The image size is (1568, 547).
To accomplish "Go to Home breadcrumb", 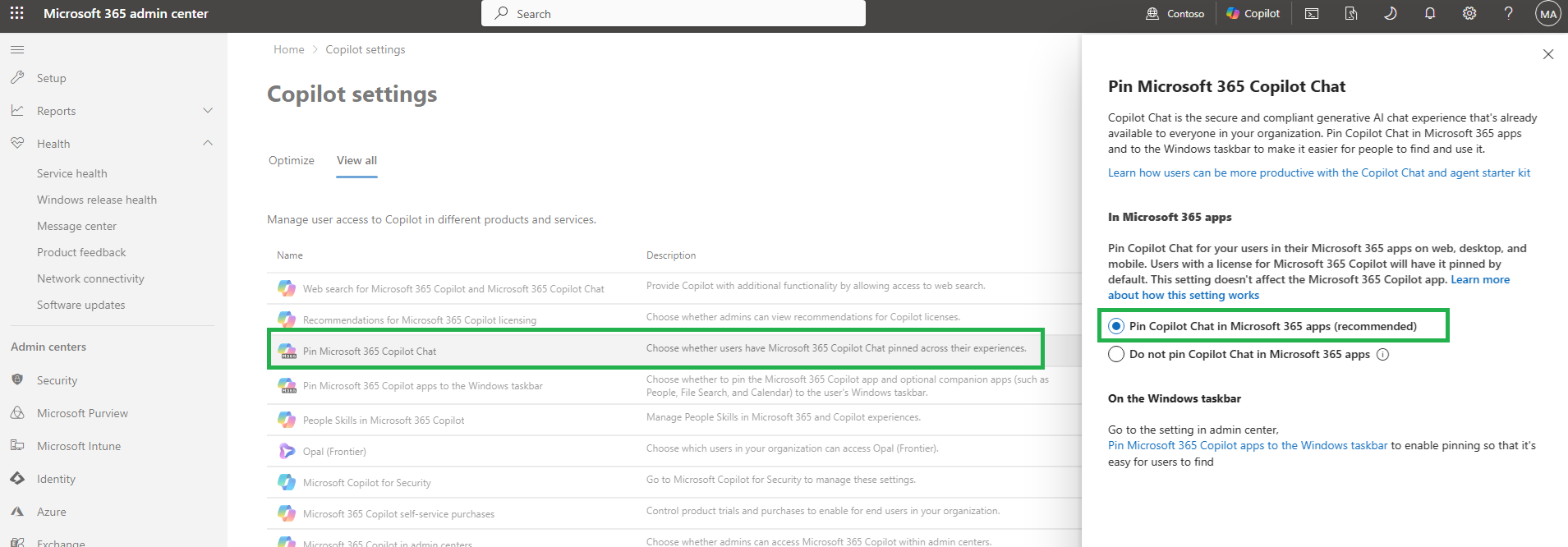I will [289, 49].
